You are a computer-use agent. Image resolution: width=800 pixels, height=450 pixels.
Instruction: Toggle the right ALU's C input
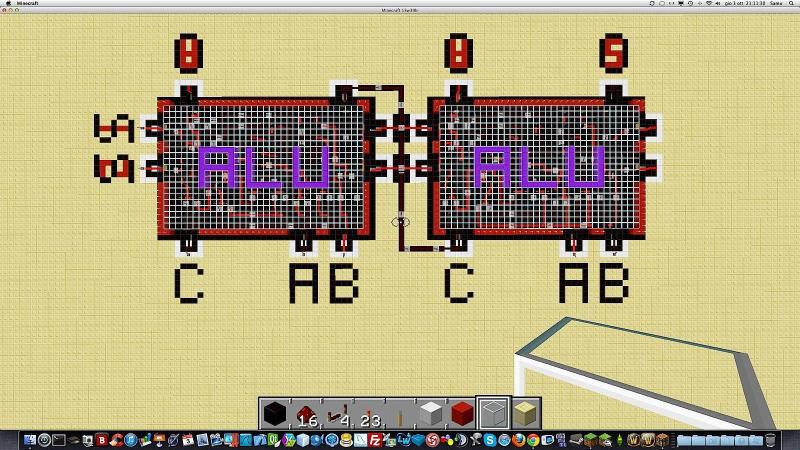458,243
